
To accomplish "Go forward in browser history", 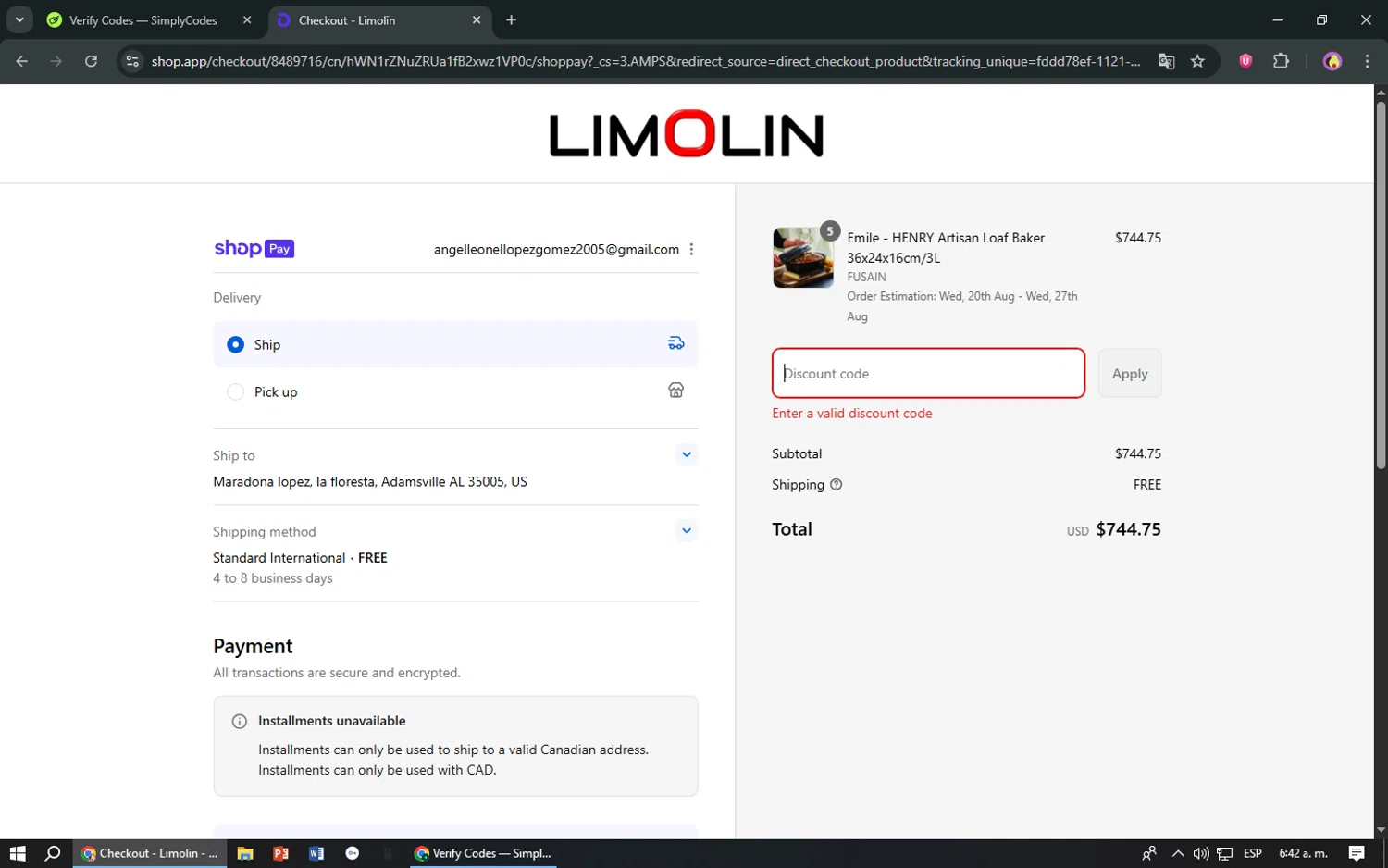I will coord(56,61).
